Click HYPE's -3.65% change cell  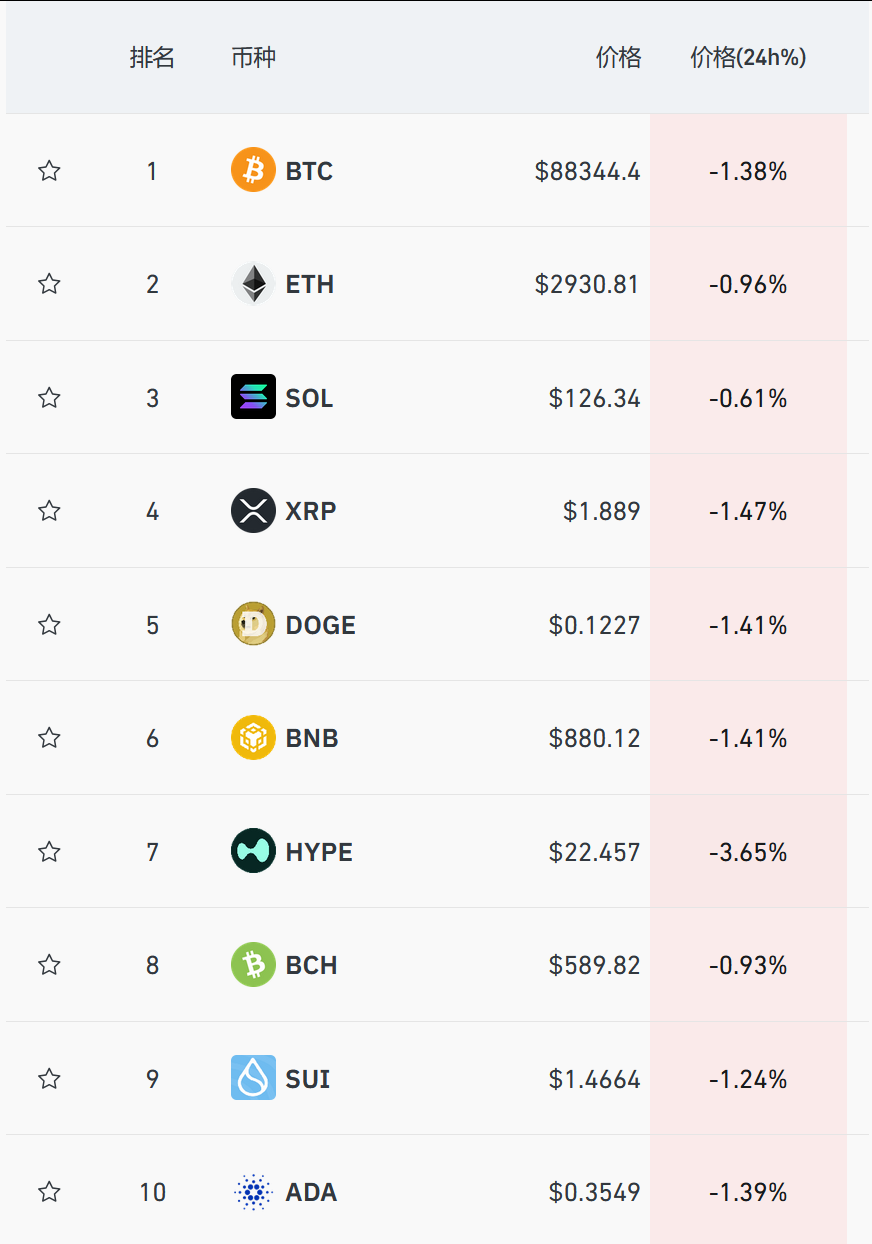pyautogui.click(x=748, y=852)
